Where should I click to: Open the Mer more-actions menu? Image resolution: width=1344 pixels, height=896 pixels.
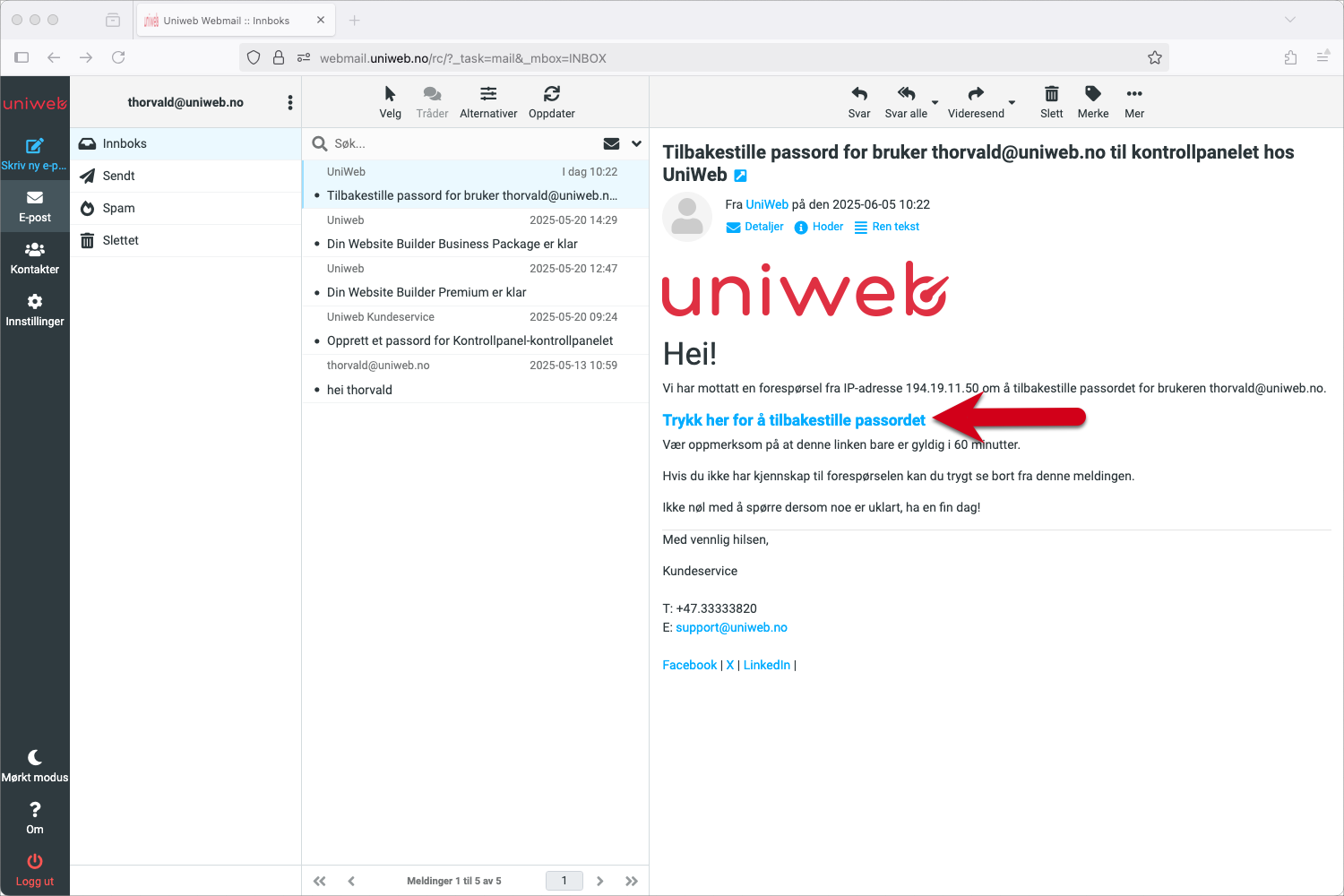point(1134,102)
